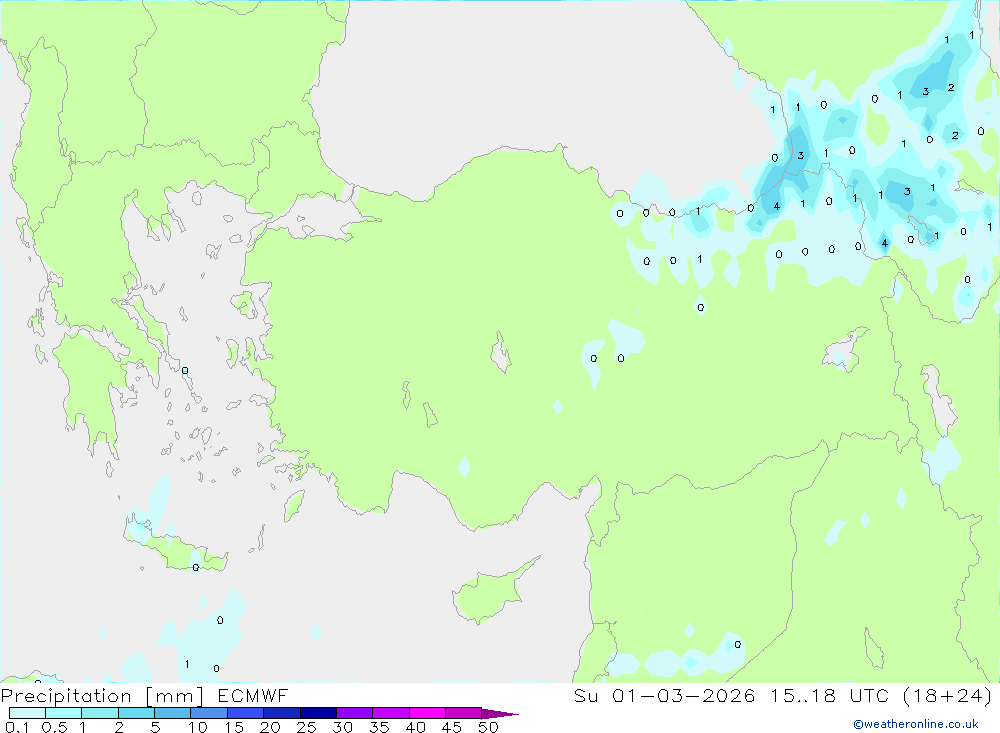
Task: Click the 0.5–1 mm legend color swatch
Action: tap(64, 713)
